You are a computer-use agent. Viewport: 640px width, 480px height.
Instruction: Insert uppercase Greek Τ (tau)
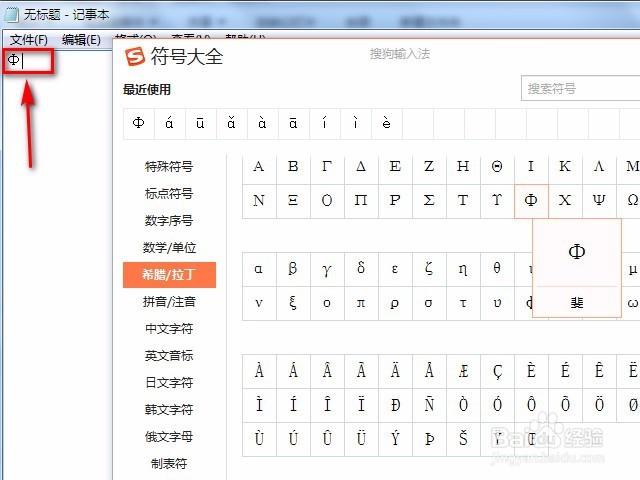pyautogui.click(x=463, y=201)
